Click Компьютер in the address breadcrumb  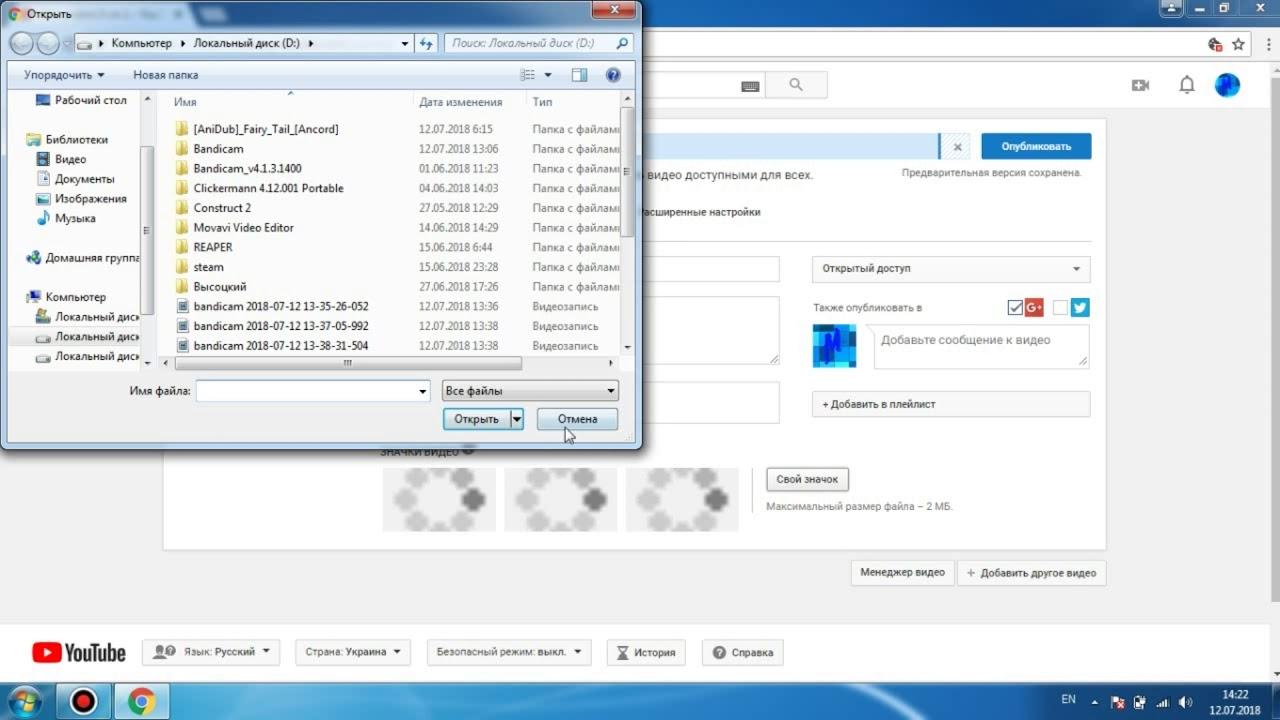(x=141, y=43)
